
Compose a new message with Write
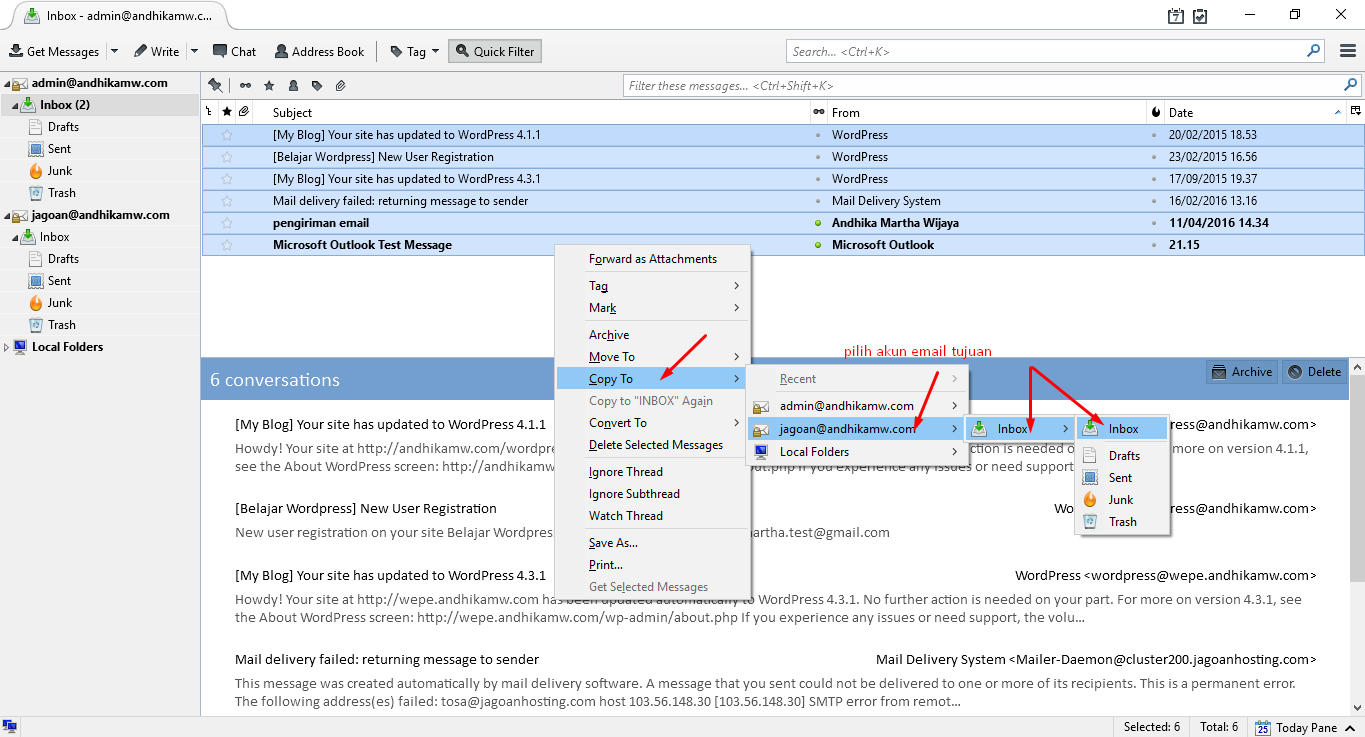pos(158,51)
